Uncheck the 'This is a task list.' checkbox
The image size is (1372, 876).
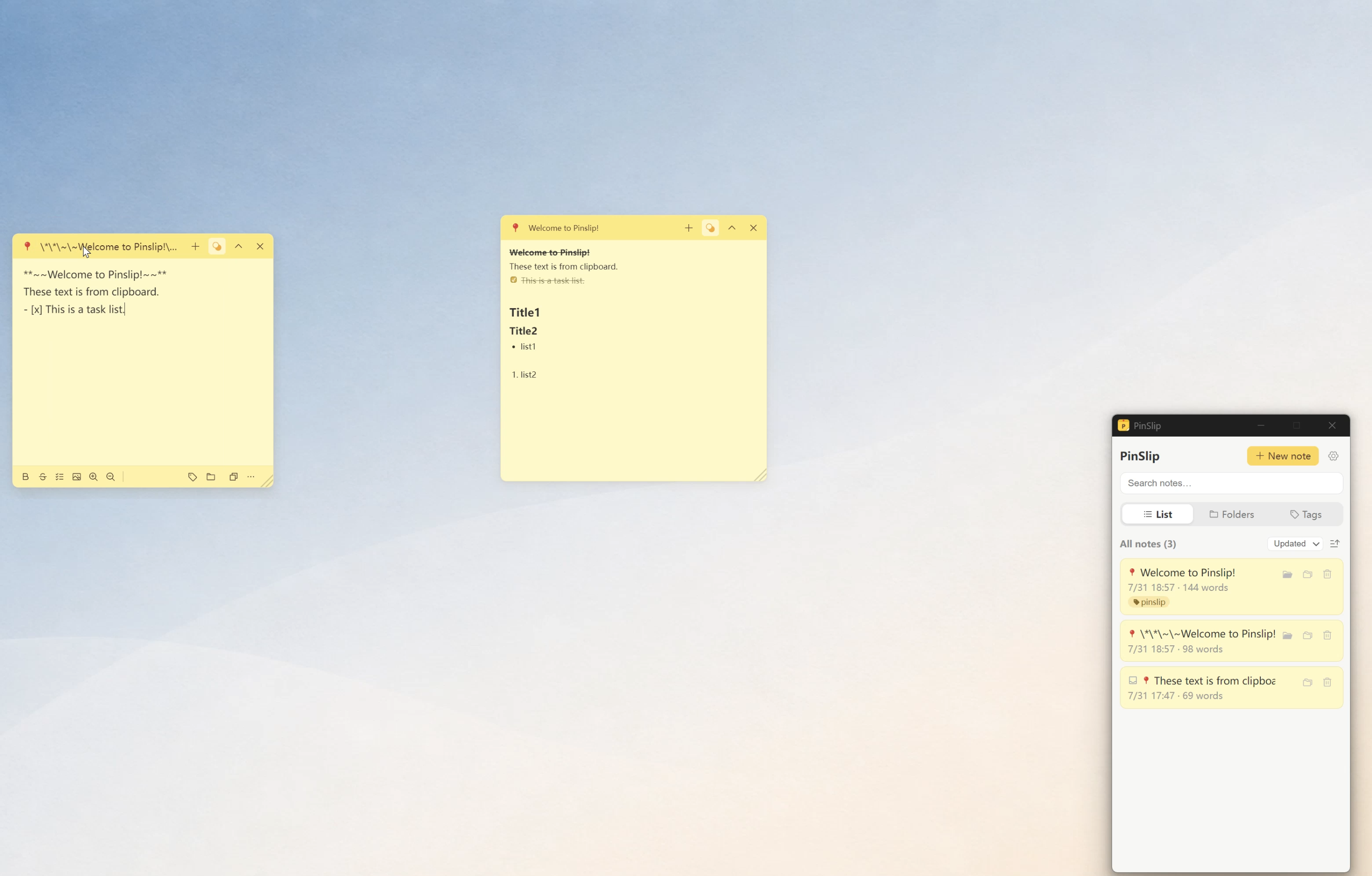(x=513, y=280)
